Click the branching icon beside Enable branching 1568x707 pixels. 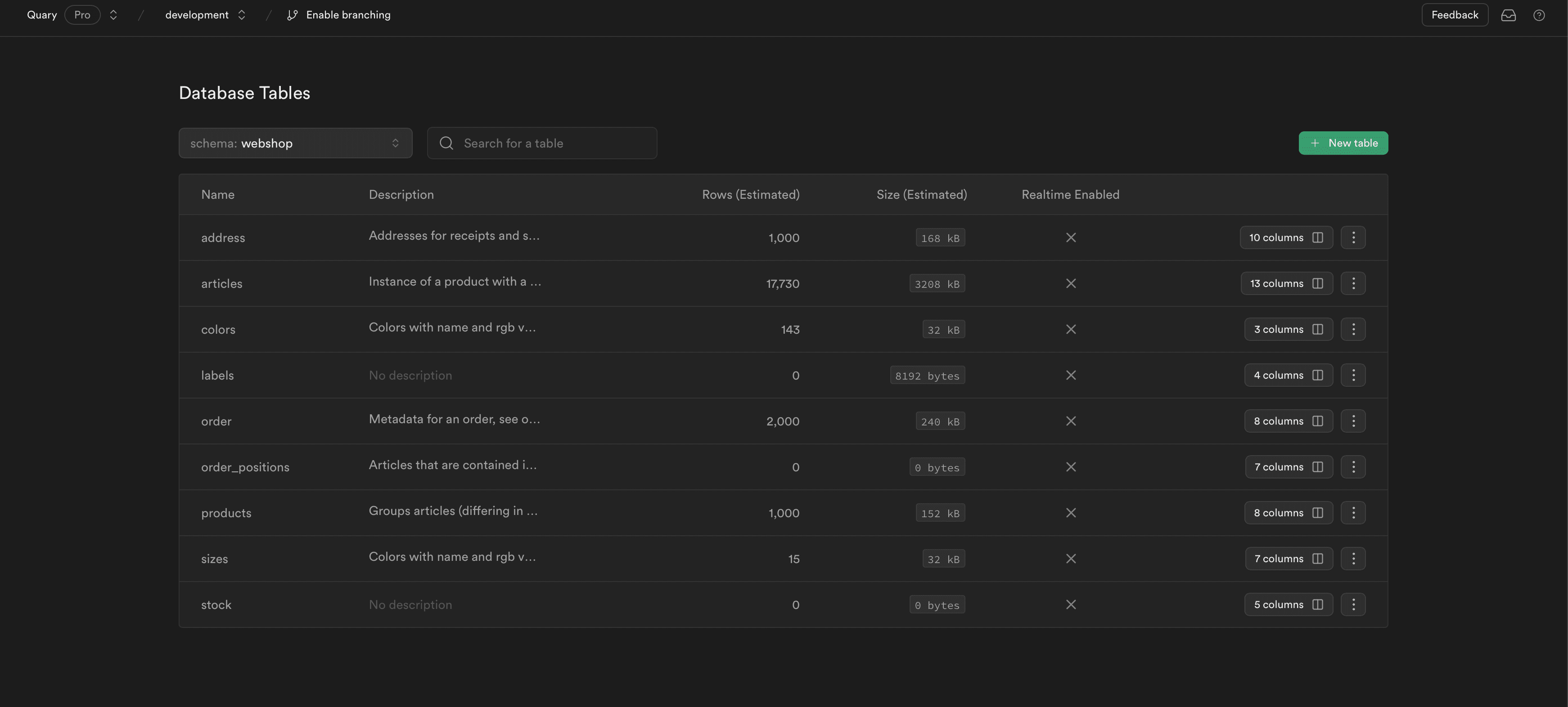(x=292, y=14)
